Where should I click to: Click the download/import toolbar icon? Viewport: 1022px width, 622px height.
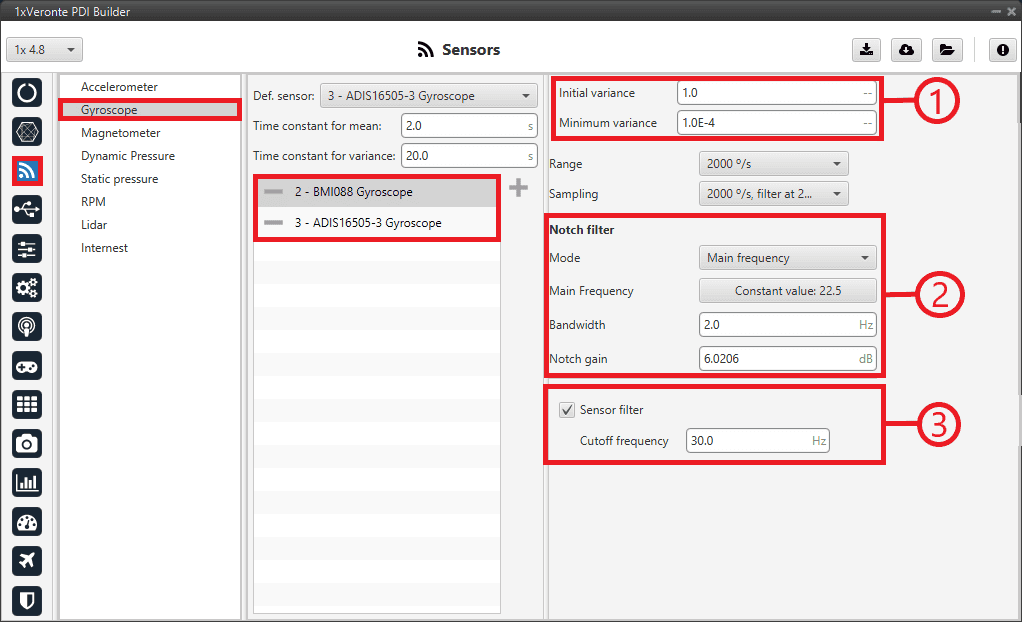click(x=866, y=50)
